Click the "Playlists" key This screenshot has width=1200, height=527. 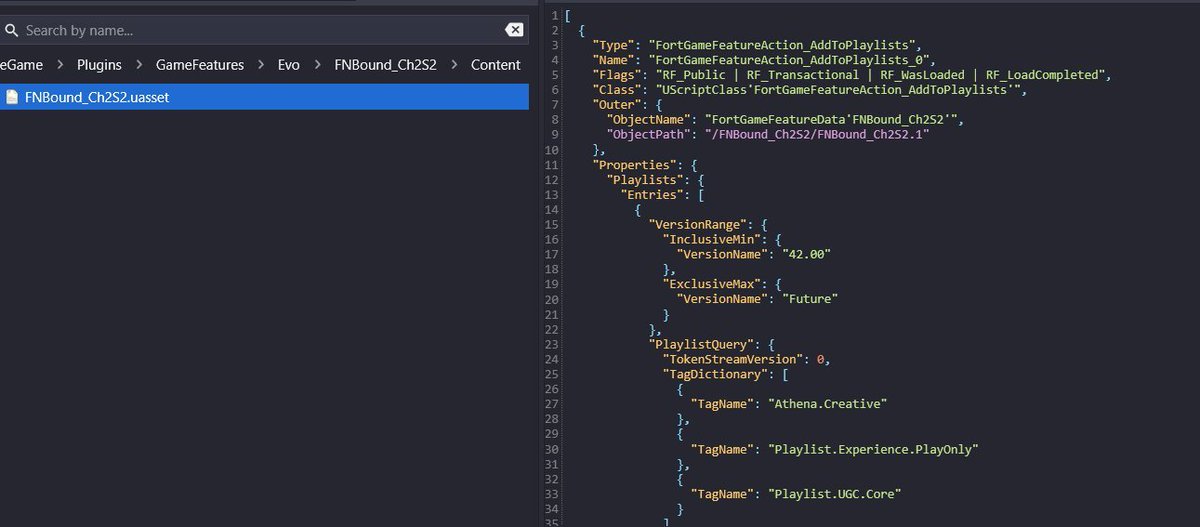644,180
